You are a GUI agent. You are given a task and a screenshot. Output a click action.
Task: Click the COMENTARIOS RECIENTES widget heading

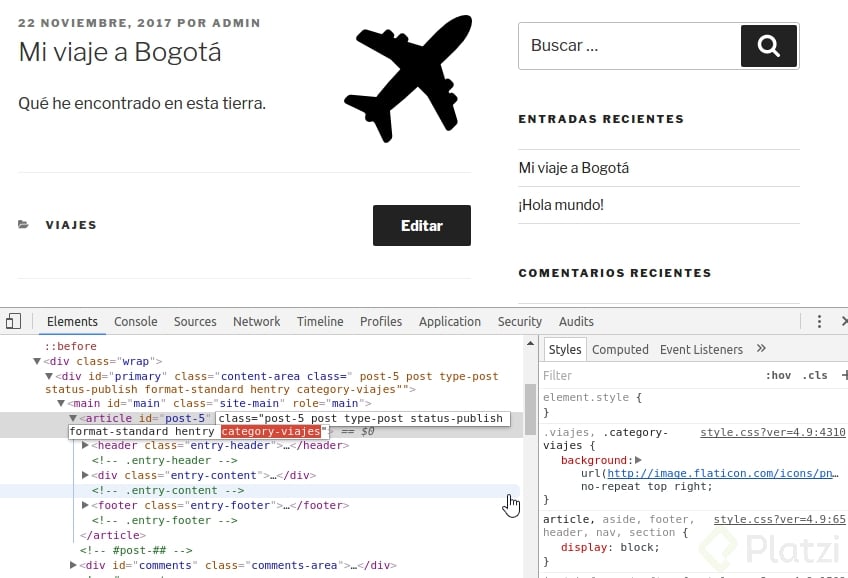click(x=615, y=273)
